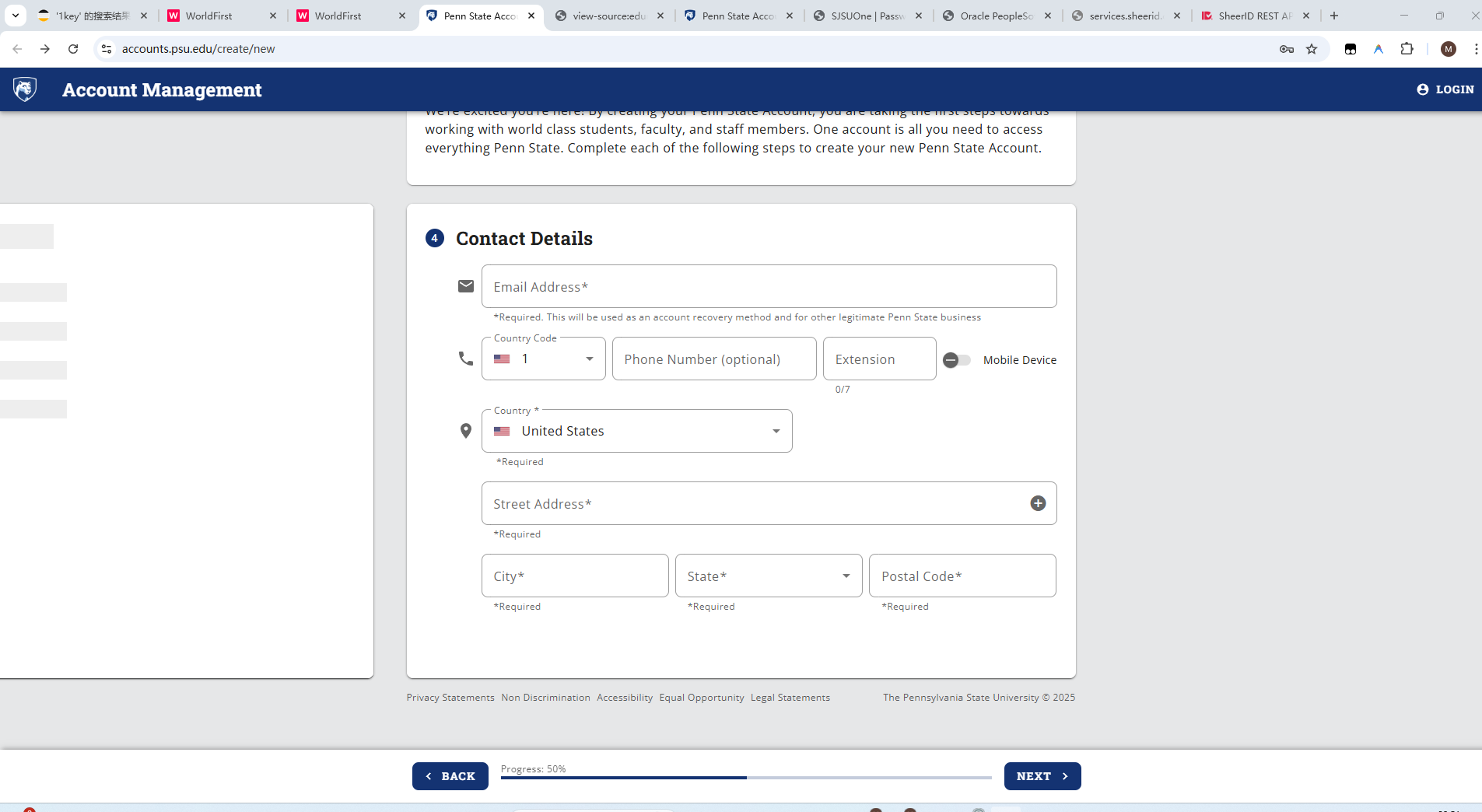Click the site information icon beside URL

pyautogui.click(x=107, y=49)
